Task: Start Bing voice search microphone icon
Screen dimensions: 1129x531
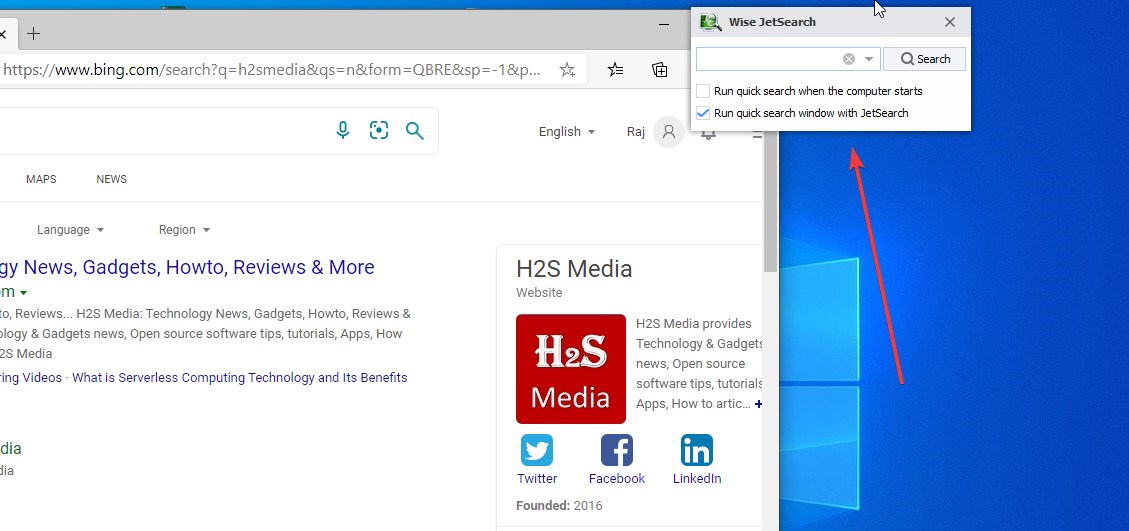Action: 343,130
